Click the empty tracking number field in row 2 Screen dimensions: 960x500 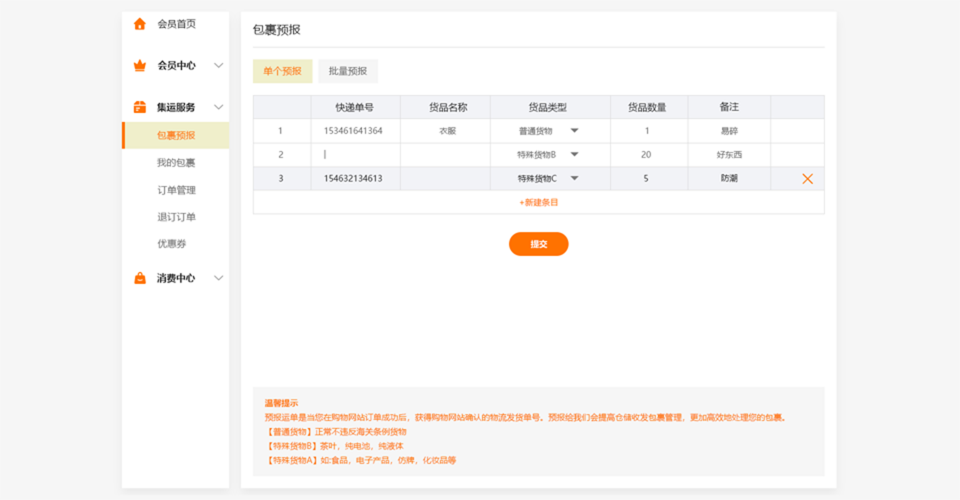[x=355, y=155]
